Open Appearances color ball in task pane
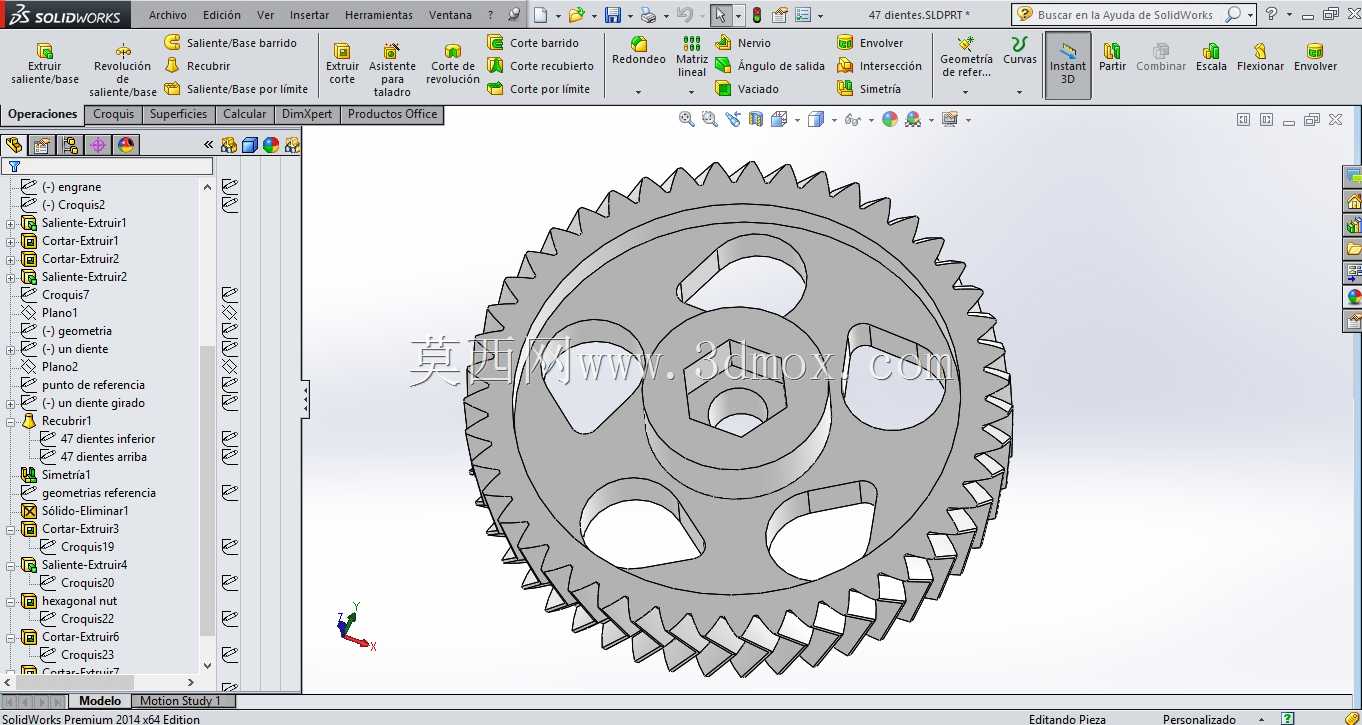Screen dimensions: 1362x725 pyautogui.click(x=1354, y=297)
